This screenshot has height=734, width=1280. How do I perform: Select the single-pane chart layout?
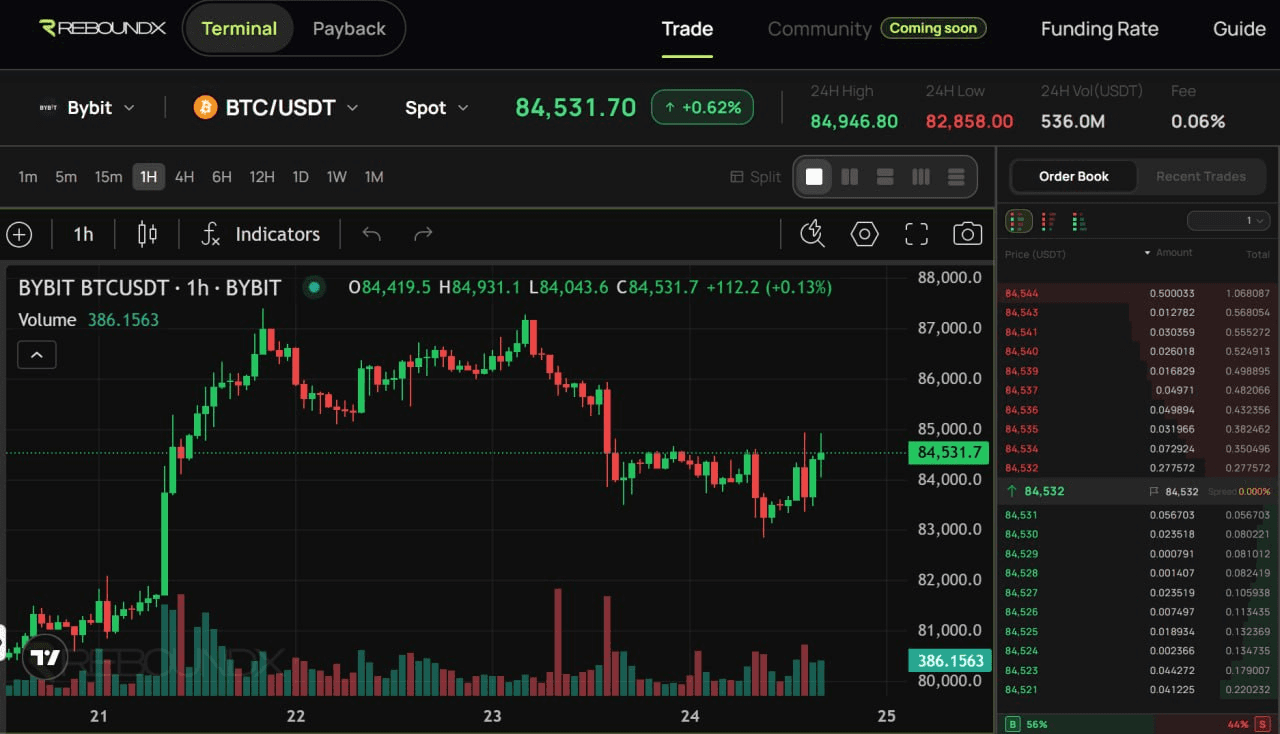[x=814, y=177]
